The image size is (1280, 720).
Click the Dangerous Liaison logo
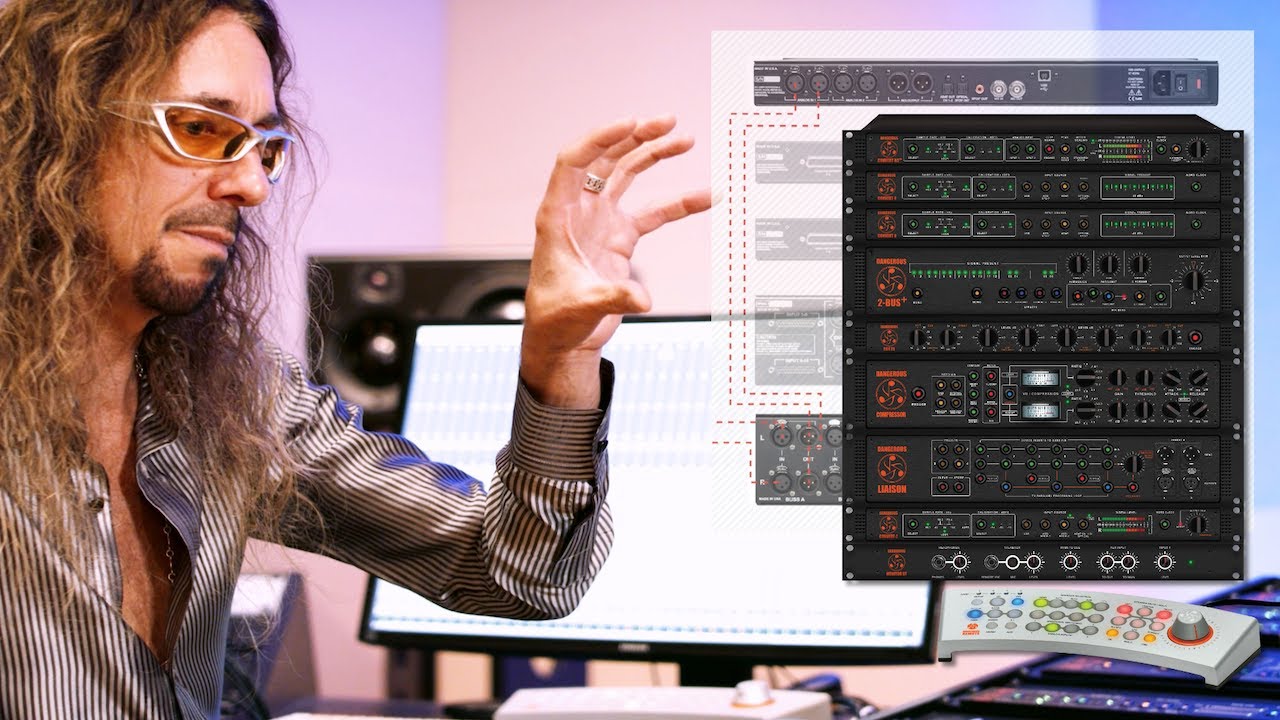pos(892,469)
